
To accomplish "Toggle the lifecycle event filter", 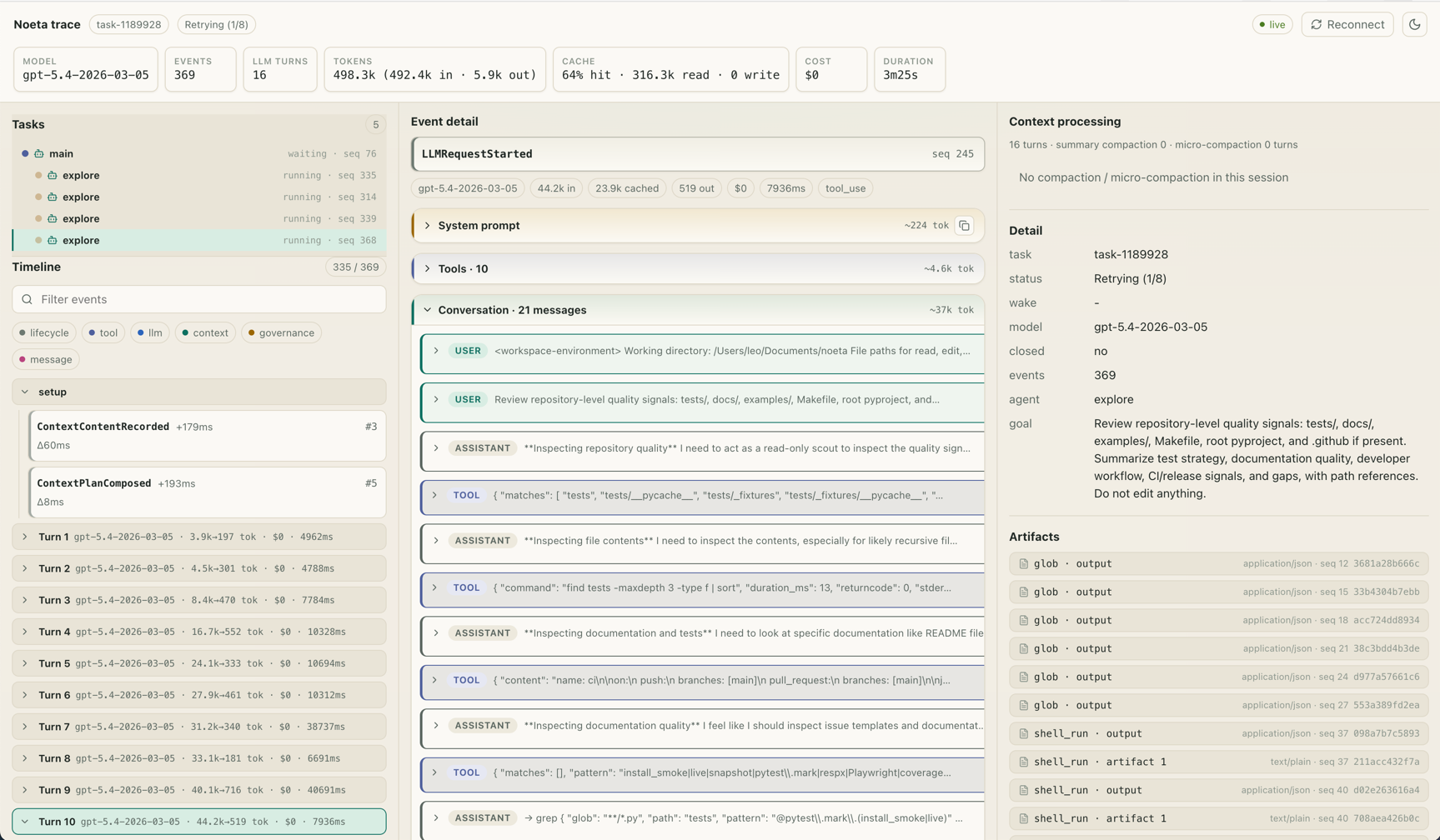I will (44, 332).
